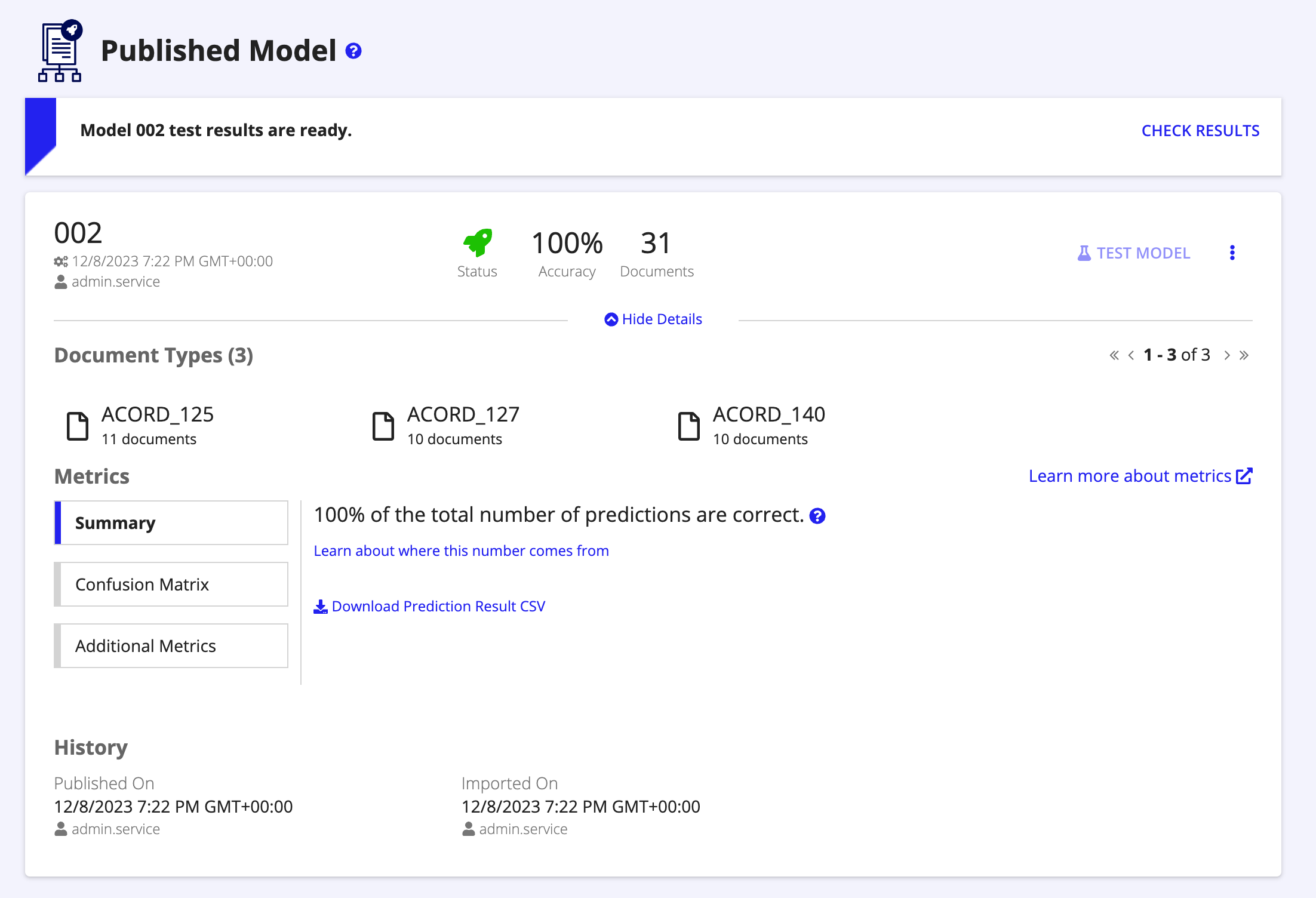The height and width of the screenshot is (898, 1316).
Task: Switch to Additional Metrics tab
Action: click(171, 646)
